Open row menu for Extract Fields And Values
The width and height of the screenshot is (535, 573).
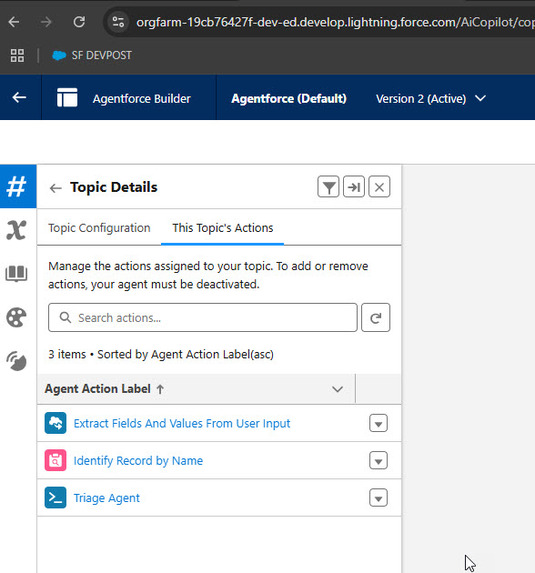[x=378, y=423]
